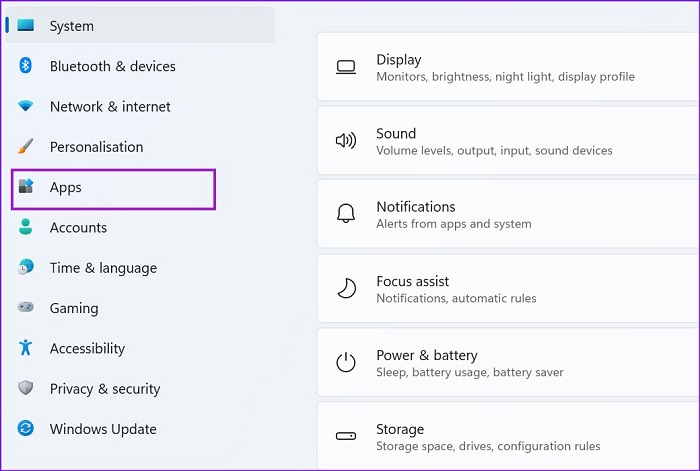Open Storage settings

(x=508, y=436)
